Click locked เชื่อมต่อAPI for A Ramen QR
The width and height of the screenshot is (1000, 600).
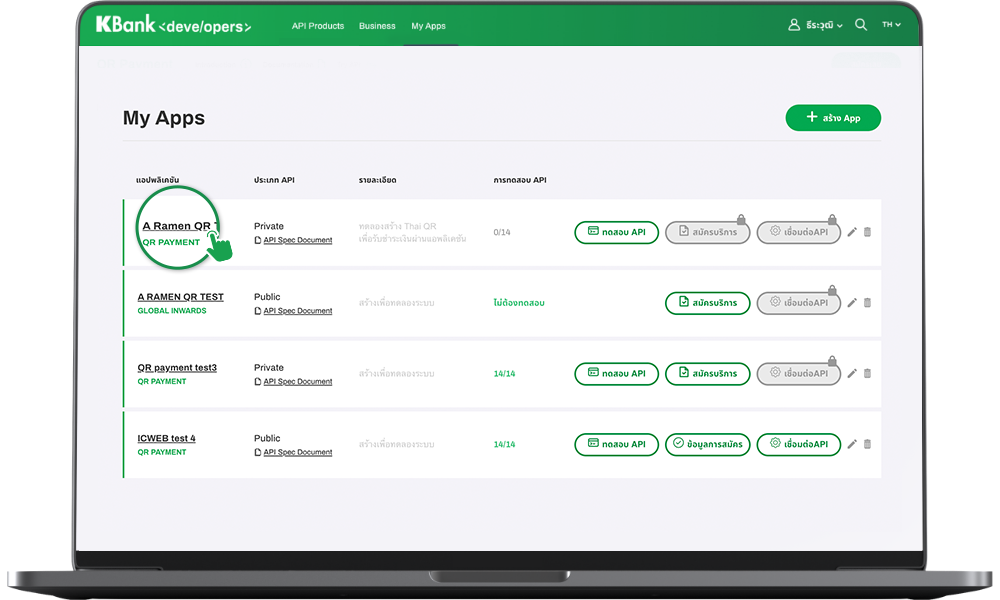(798, 232)
